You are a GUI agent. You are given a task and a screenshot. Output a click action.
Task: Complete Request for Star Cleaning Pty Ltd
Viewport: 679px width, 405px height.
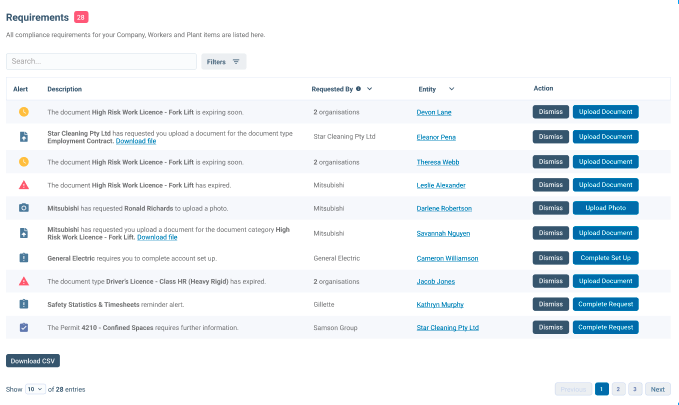click(605, 327)
